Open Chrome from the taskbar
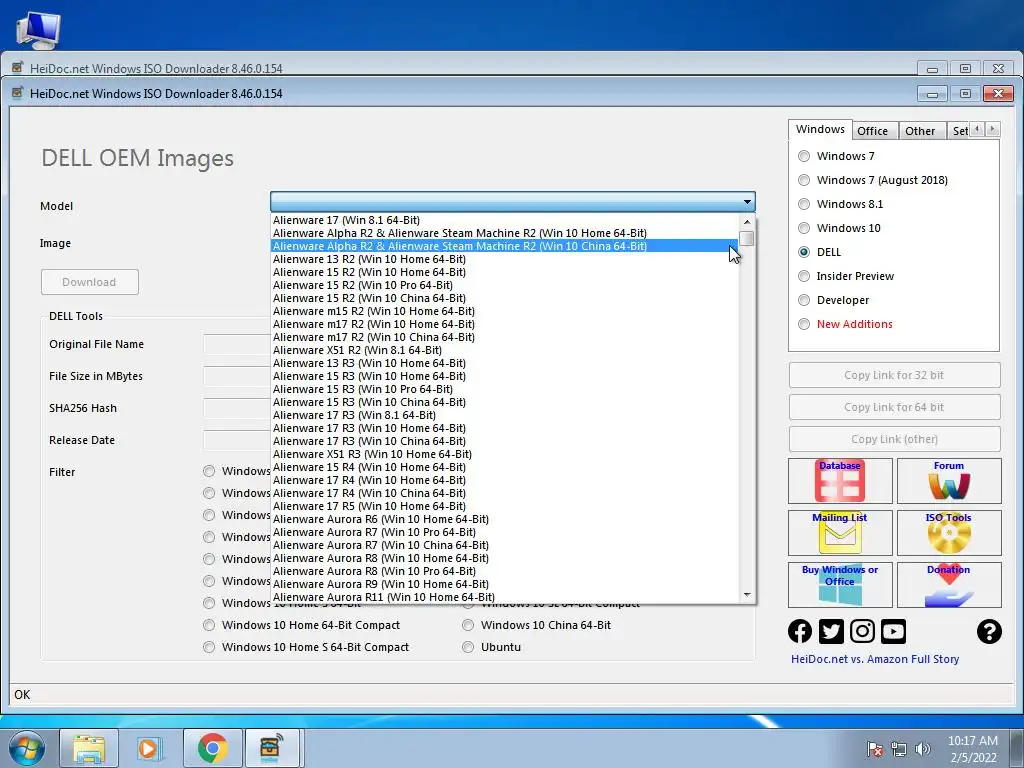Viewport: 1024px width, 768px height. (x=213, y=748)
